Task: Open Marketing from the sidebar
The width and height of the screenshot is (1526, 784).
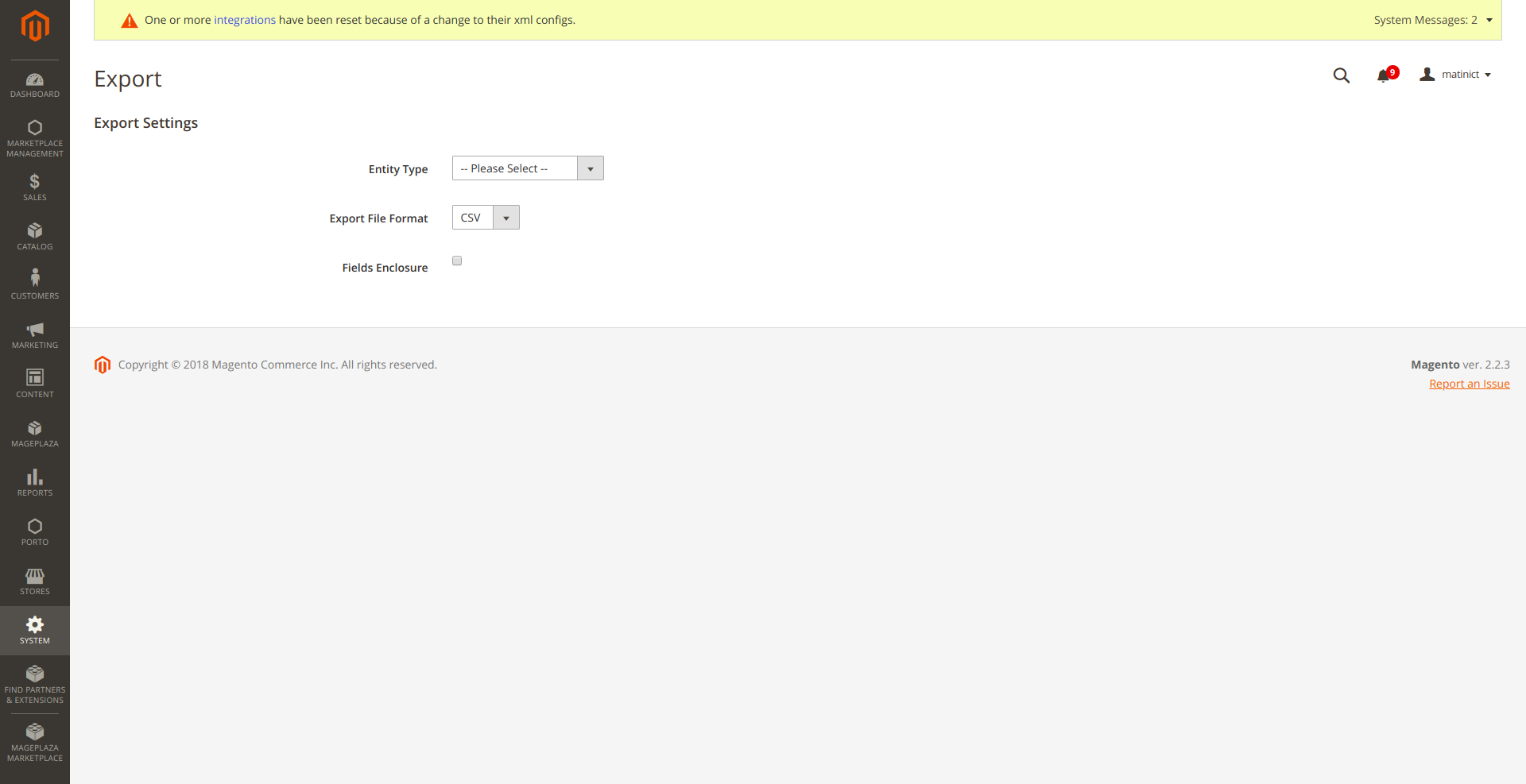Action: click(x=34, y=334)
